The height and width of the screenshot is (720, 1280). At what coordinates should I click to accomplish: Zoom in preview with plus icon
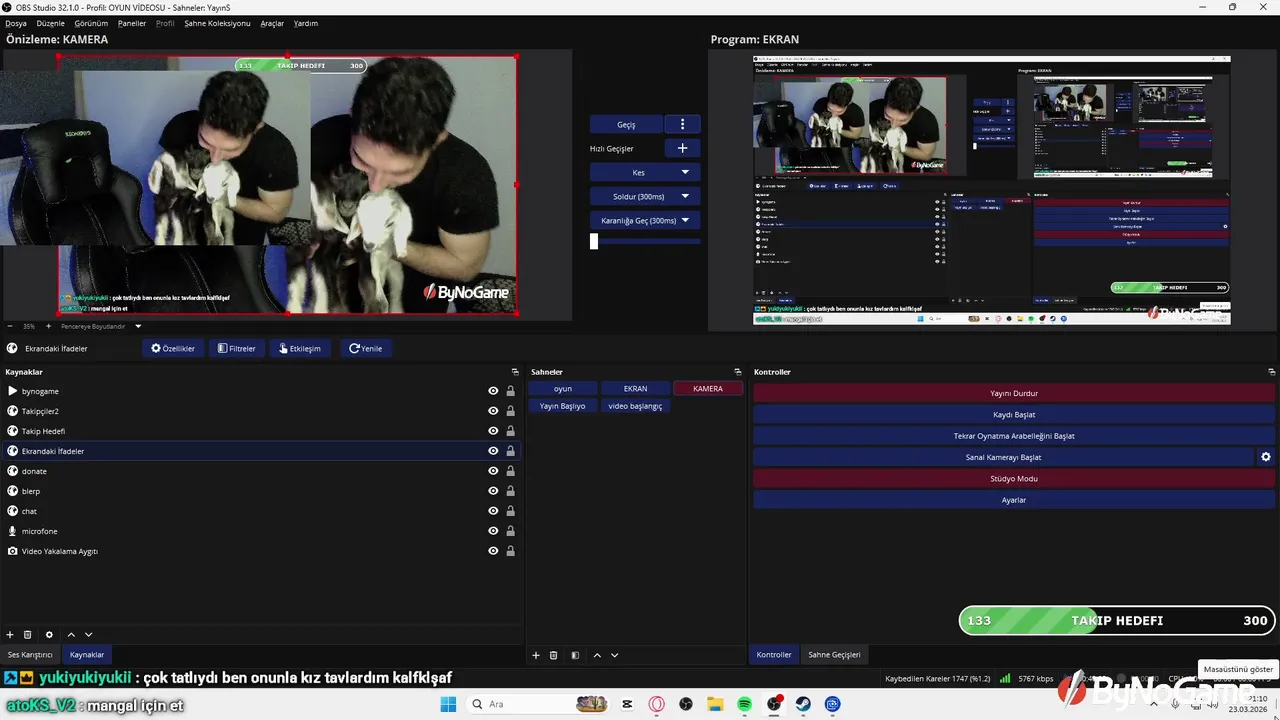pos(48,326)
